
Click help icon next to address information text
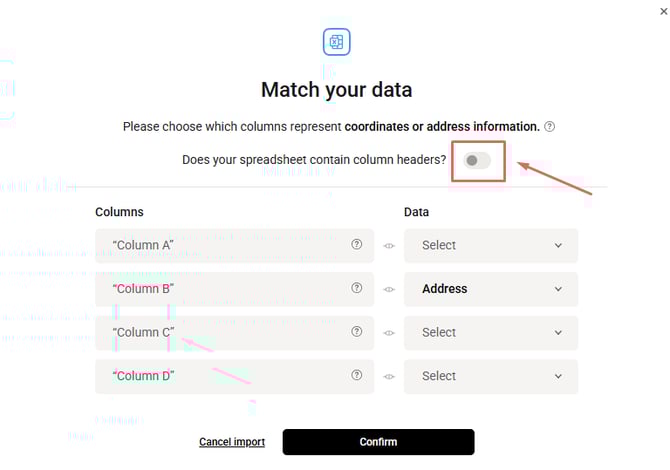pos(550,127)
